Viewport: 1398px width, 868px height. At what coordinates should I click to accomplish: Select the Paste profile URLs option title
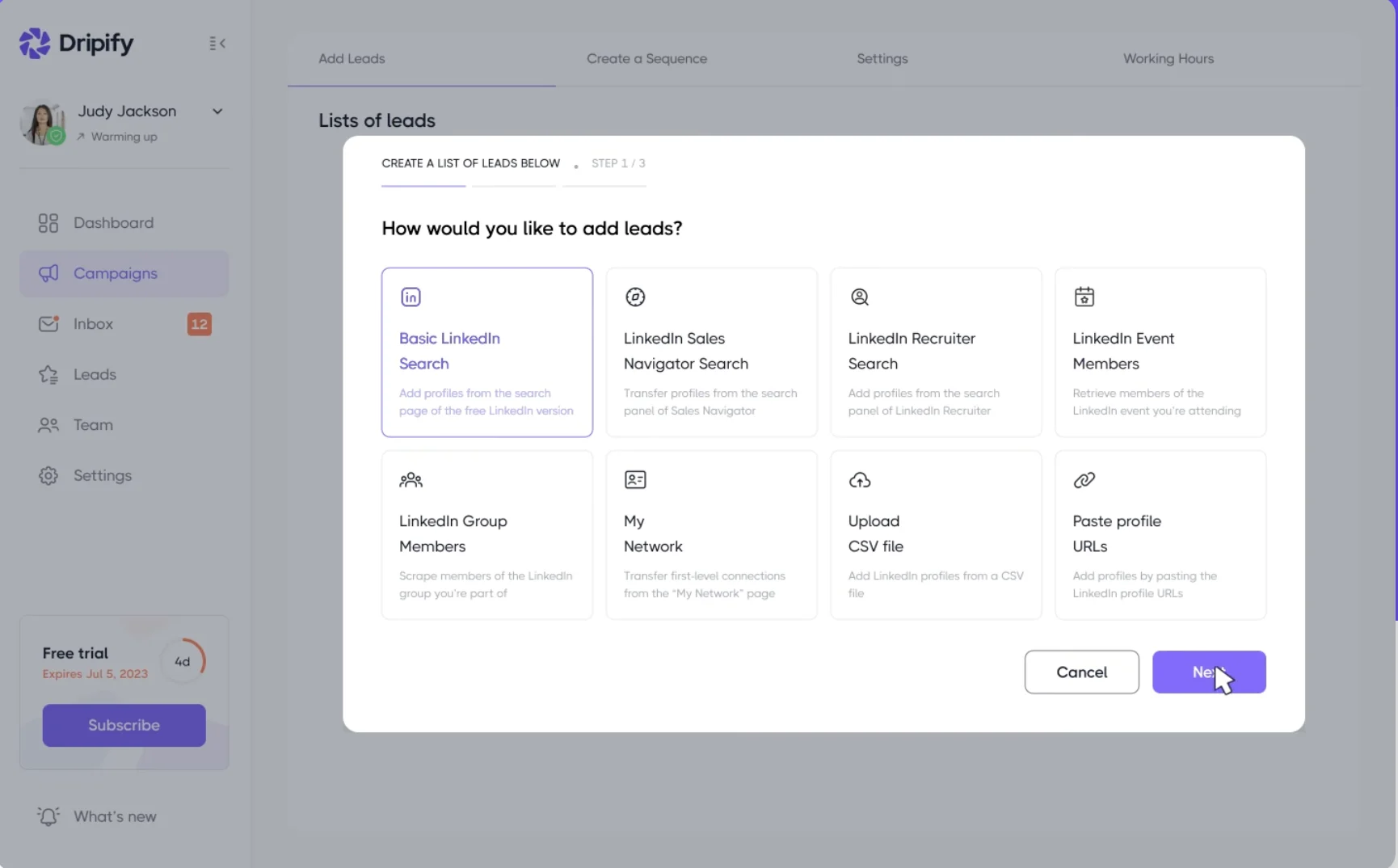click(1117, 533)
